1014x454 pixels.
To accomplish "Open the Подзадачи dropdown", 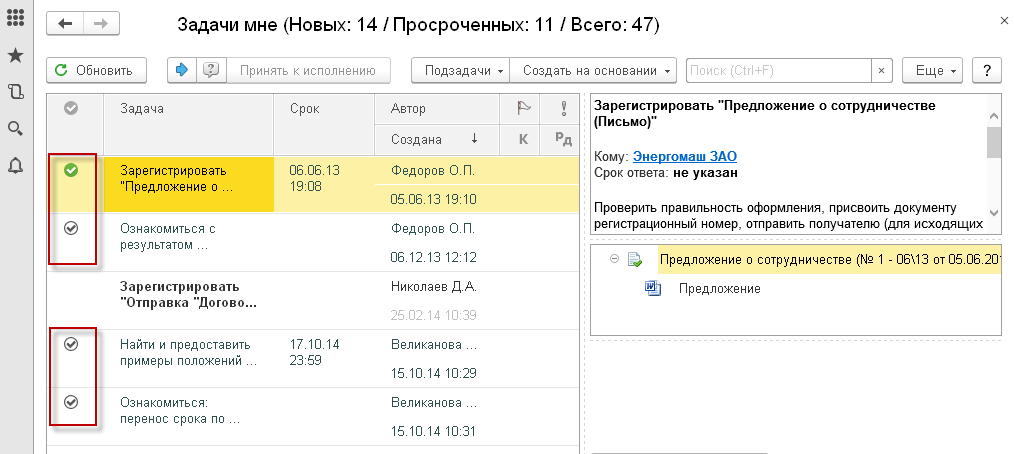I will (x=461, y=71).
